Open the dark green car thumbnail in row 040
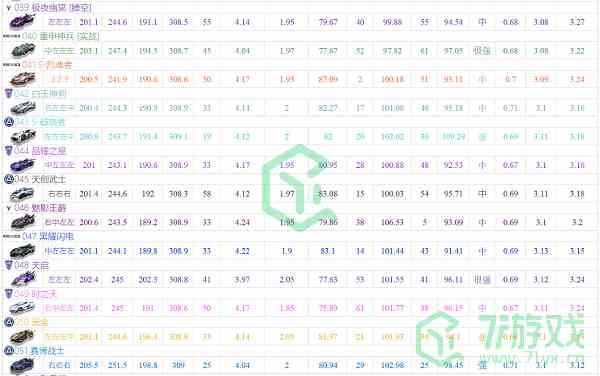 pos(23,50)
